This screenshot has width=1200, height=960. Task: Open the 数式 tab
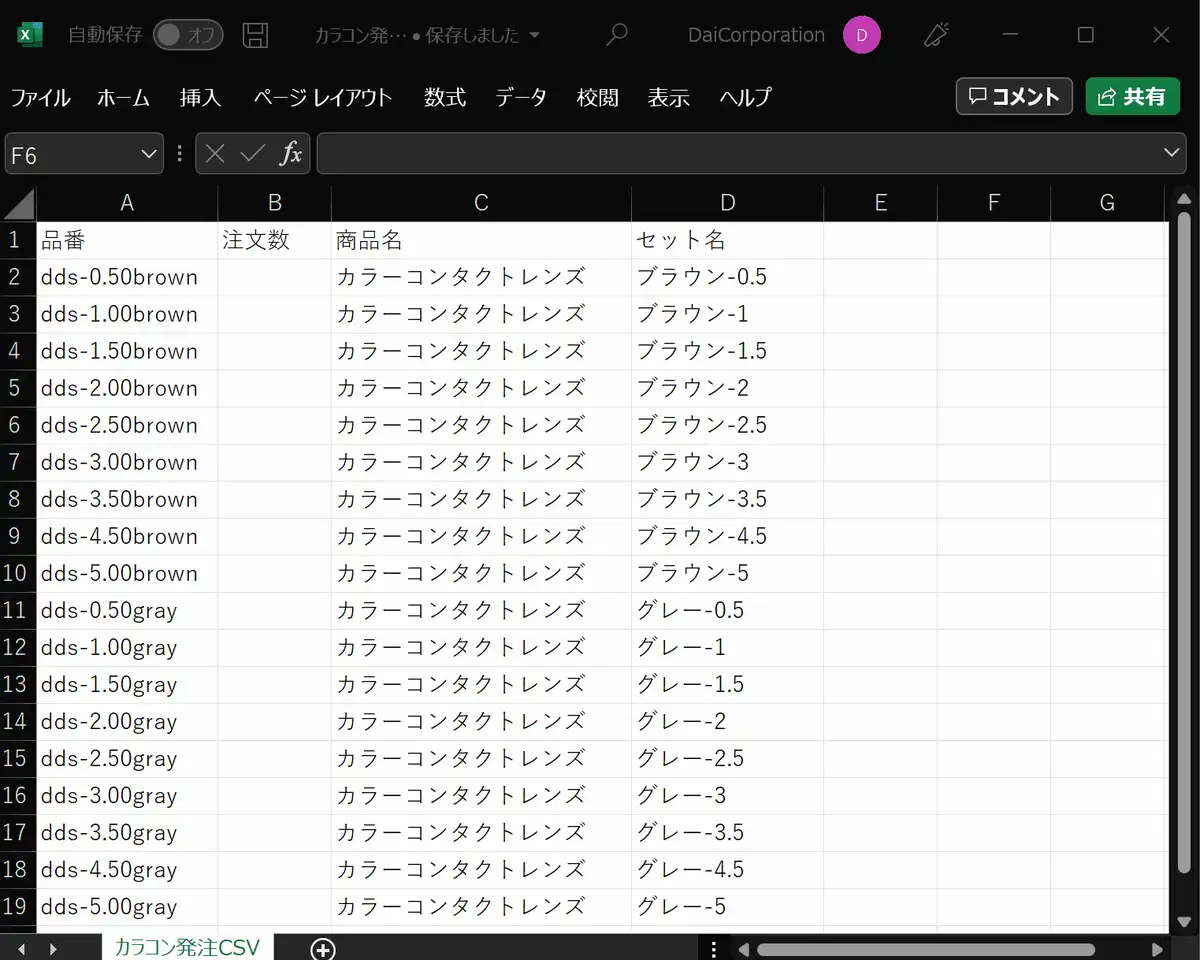[445, 97]
